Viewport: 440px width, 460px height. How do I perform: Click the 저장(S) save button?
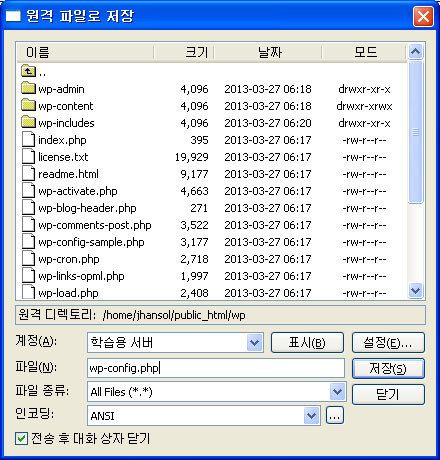(x=388, y=368)
